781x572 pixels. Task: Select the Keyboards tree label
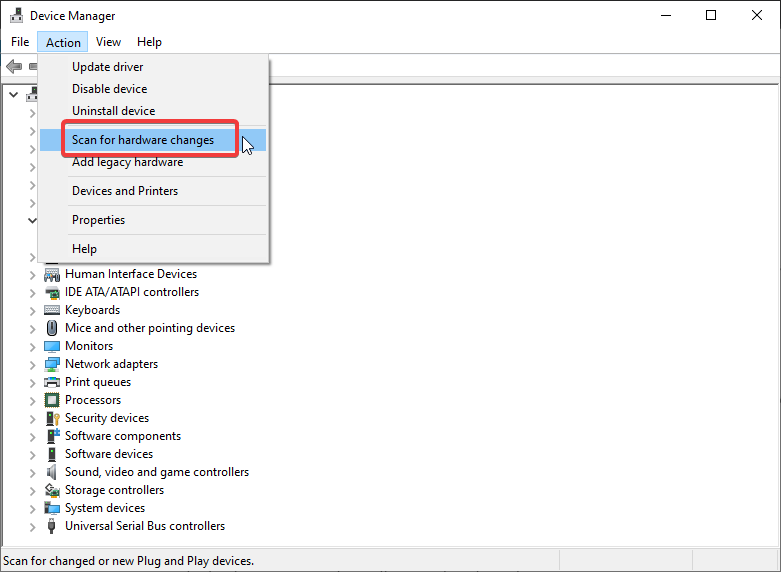(x=93, y=310)
